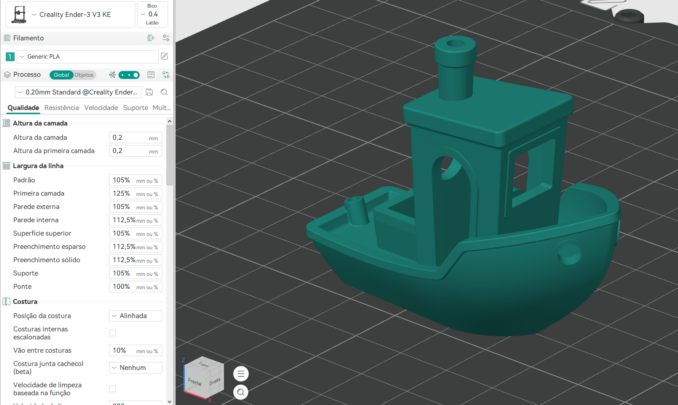Click the Padrão line width field

[x=135, y=180]
